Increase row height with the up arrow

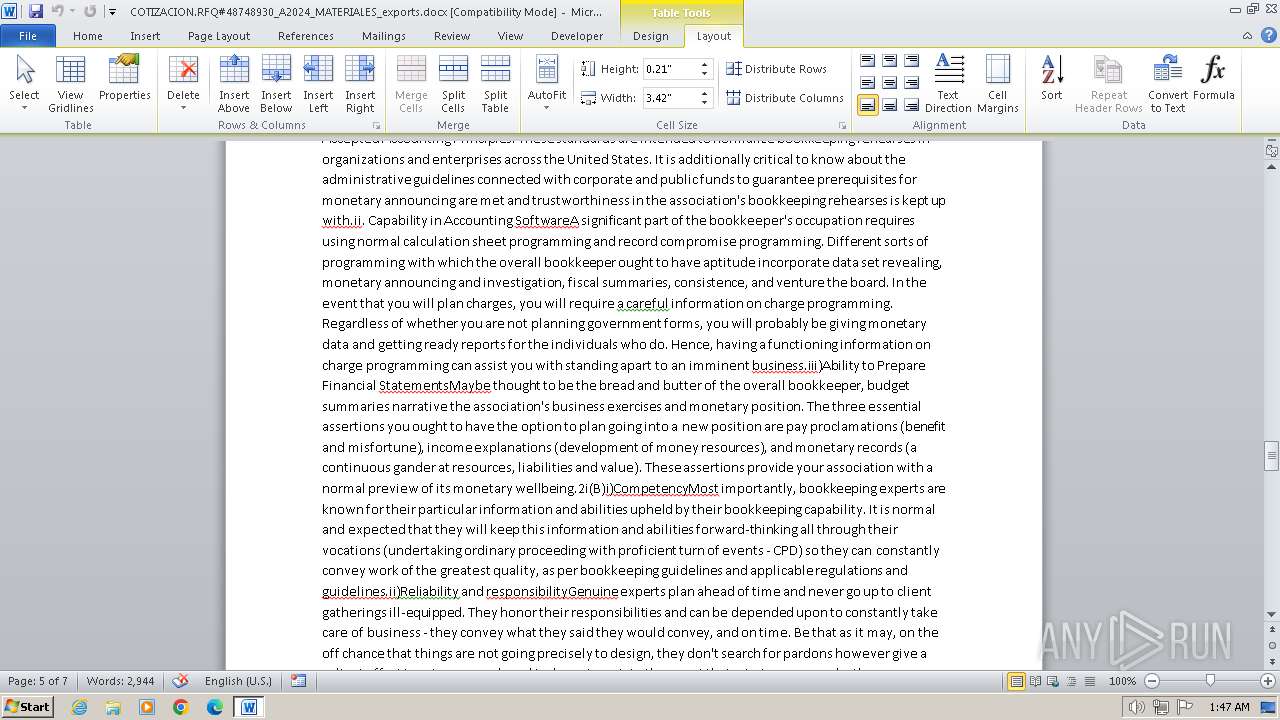(x=704, y=65)
